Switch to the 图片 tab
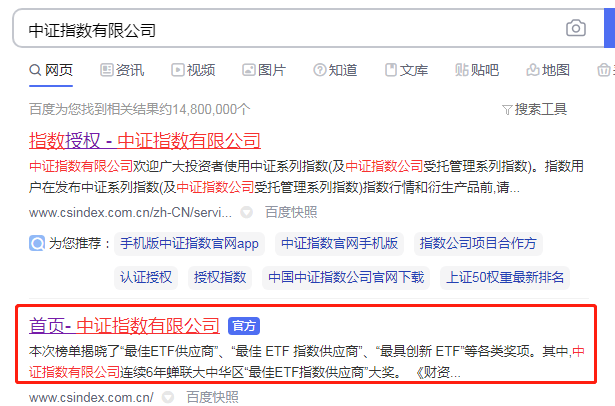The height and width of the screenshot is (406, 615). [x=263, y=70]
